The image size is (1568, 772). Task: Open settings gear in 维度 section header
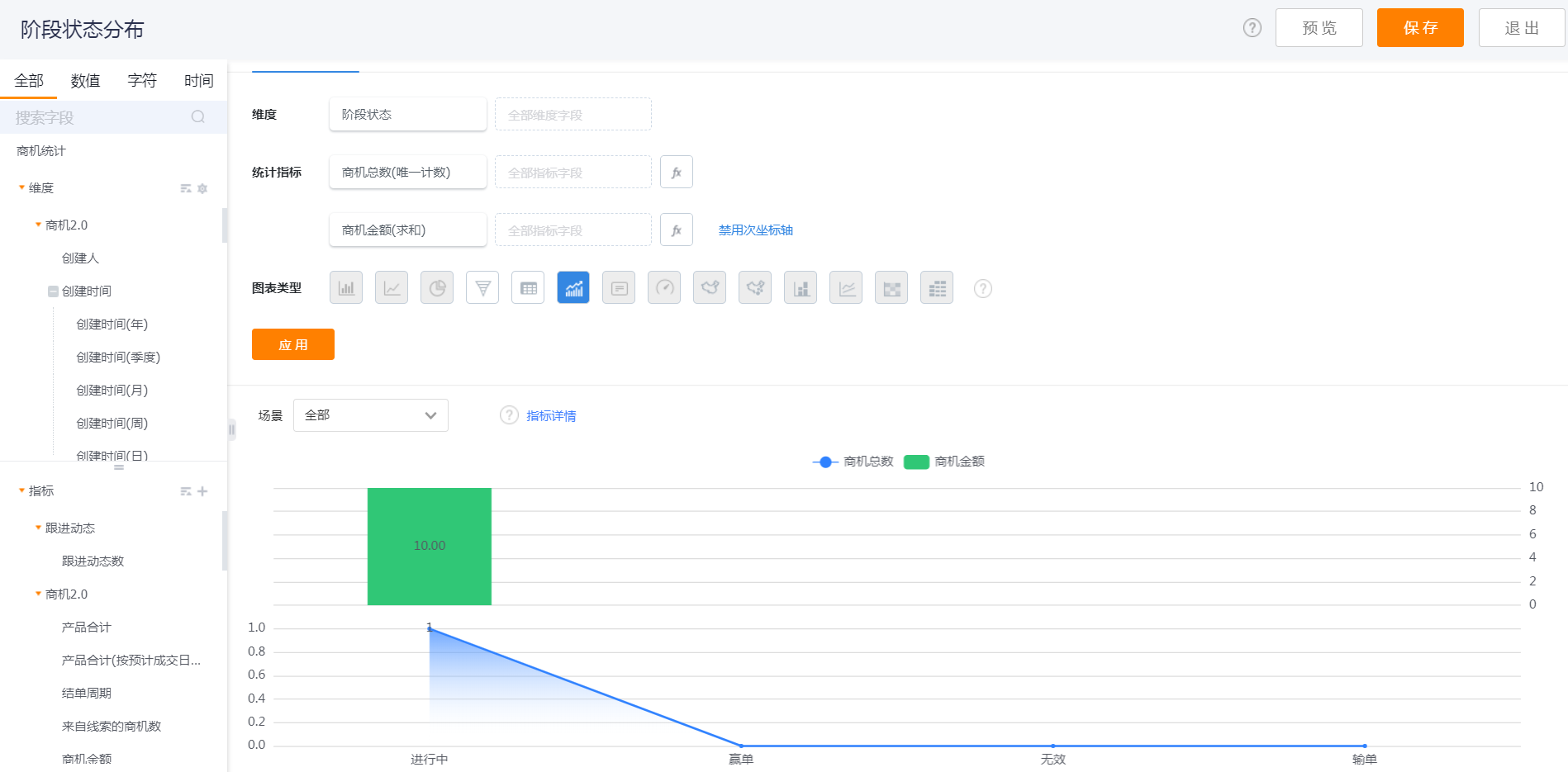point(202,188)
